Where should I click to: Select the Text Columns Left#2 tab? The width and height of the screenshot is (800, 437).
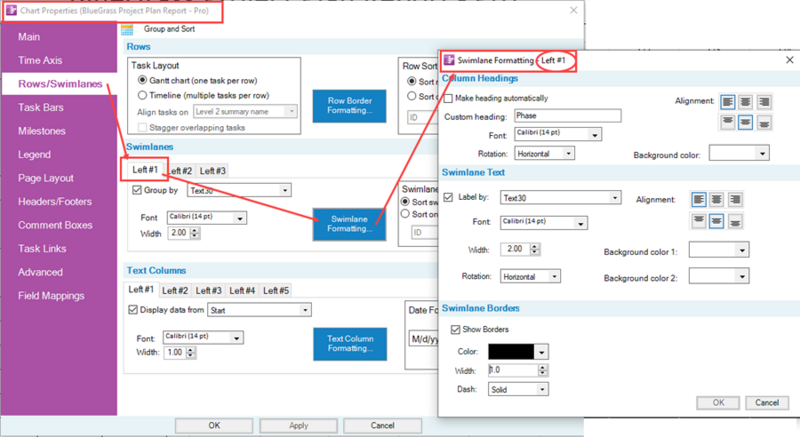[x=174, y=291]
